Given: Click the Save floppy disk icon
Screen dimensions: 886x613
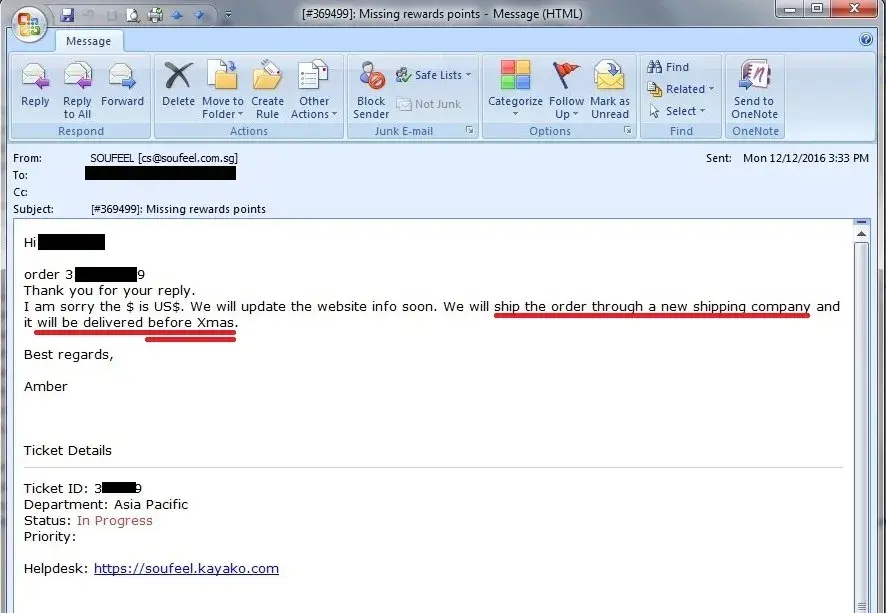Looking at the screenshot, I should coord(68,15).
